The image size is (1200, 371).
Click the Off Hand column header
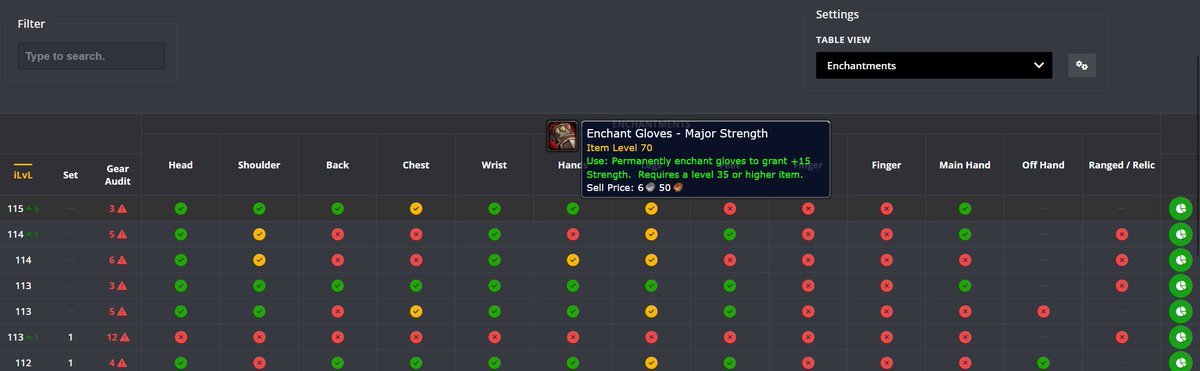1043,165
